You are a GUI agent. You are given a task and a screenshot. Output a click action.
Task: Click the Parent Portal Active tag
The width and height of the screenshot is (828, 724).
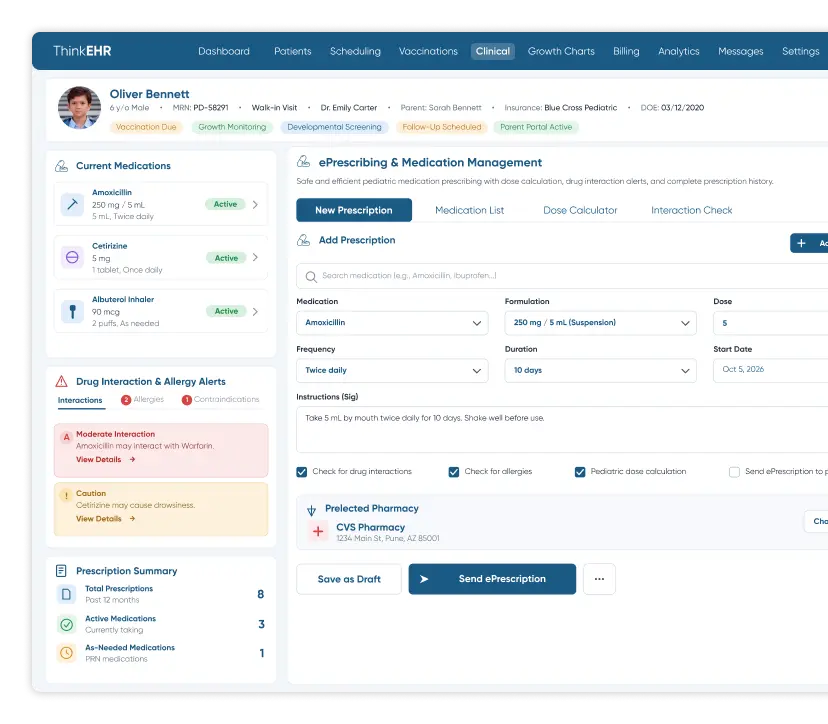(x=536, y=127)
